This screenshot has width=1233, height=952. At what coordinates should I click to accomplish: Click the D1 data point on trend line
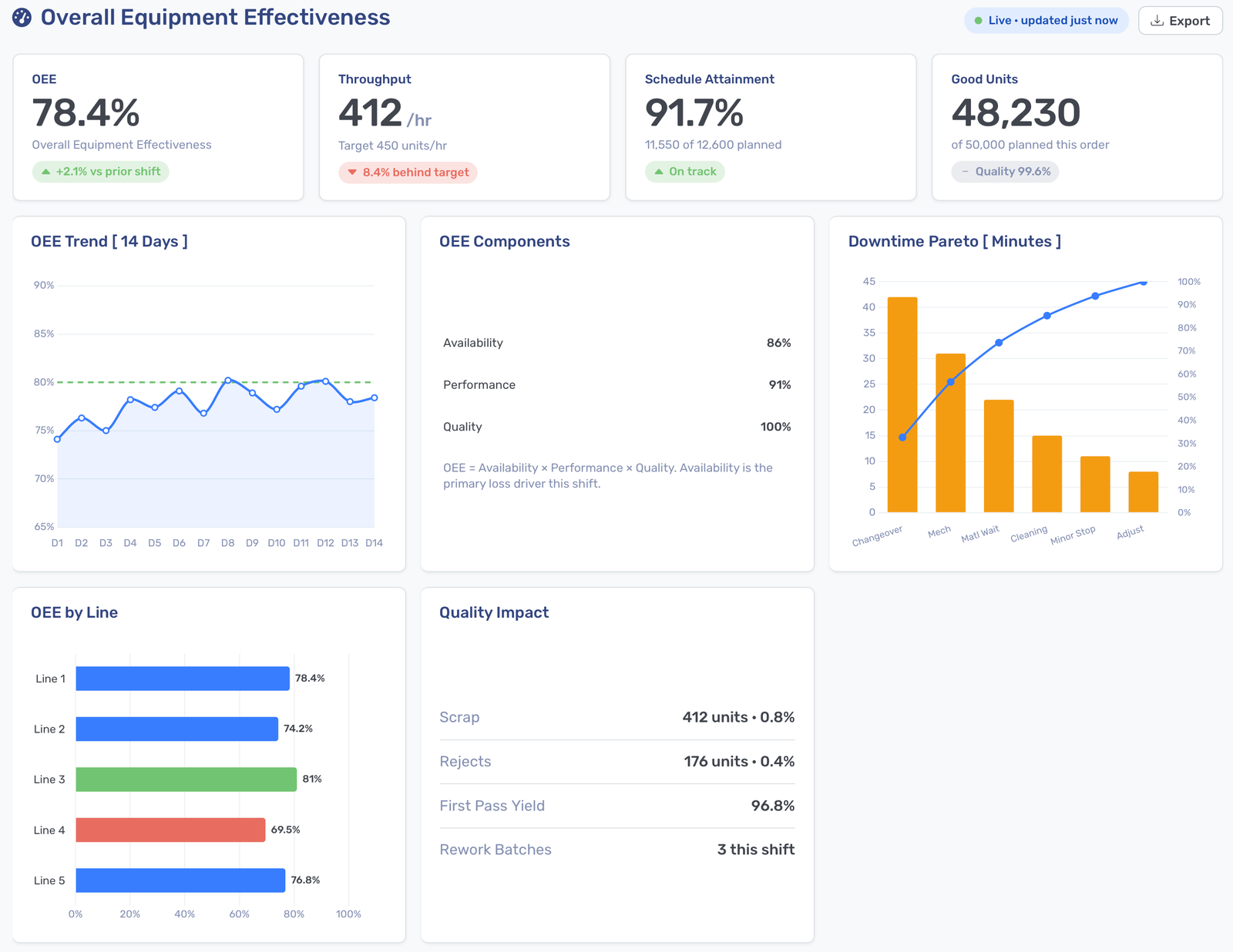coord(57,440)
